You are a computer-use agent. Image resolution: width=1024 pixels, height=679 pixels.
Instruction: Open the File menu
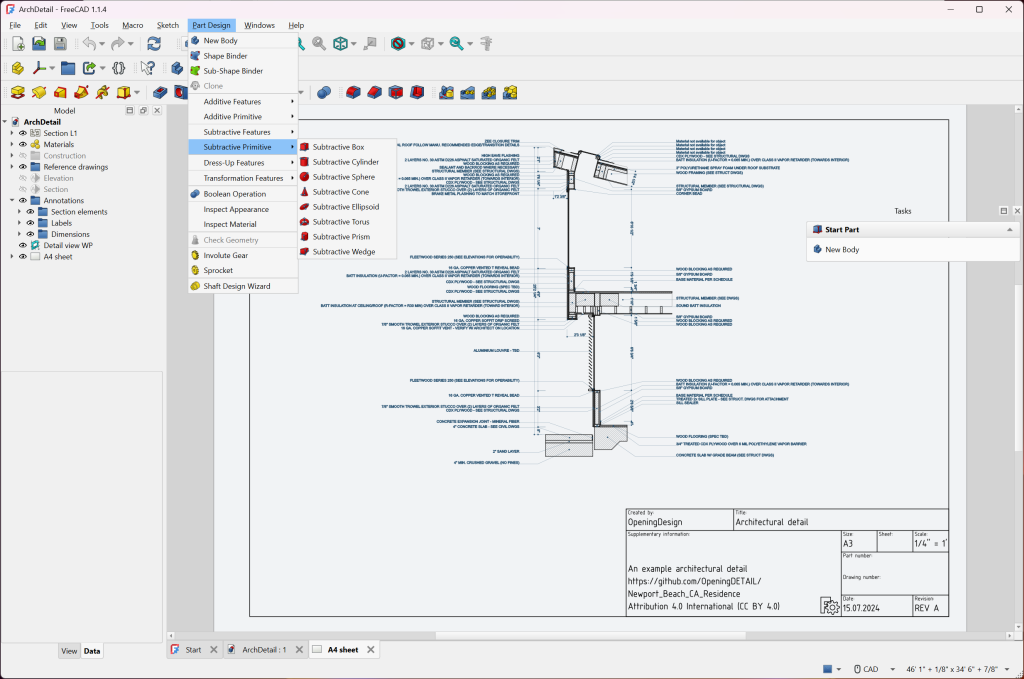[x=15, y=25]
